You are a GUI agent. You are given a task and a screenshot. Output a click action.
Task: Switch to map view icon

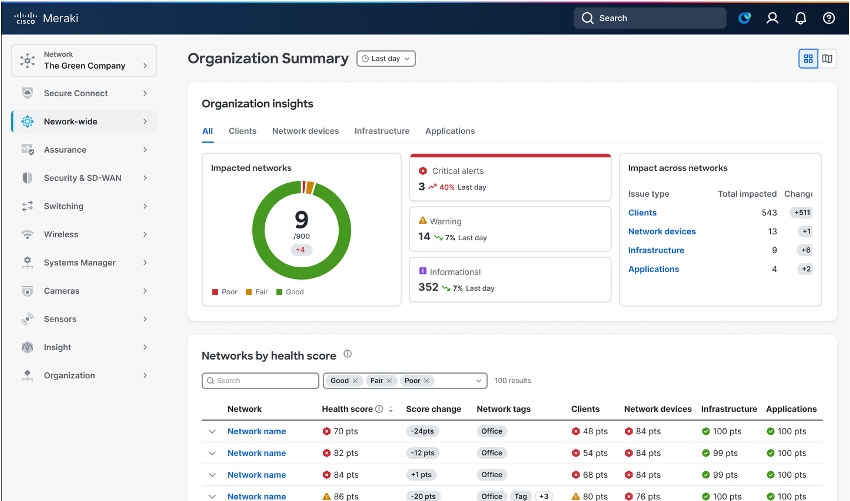point(827,59)
